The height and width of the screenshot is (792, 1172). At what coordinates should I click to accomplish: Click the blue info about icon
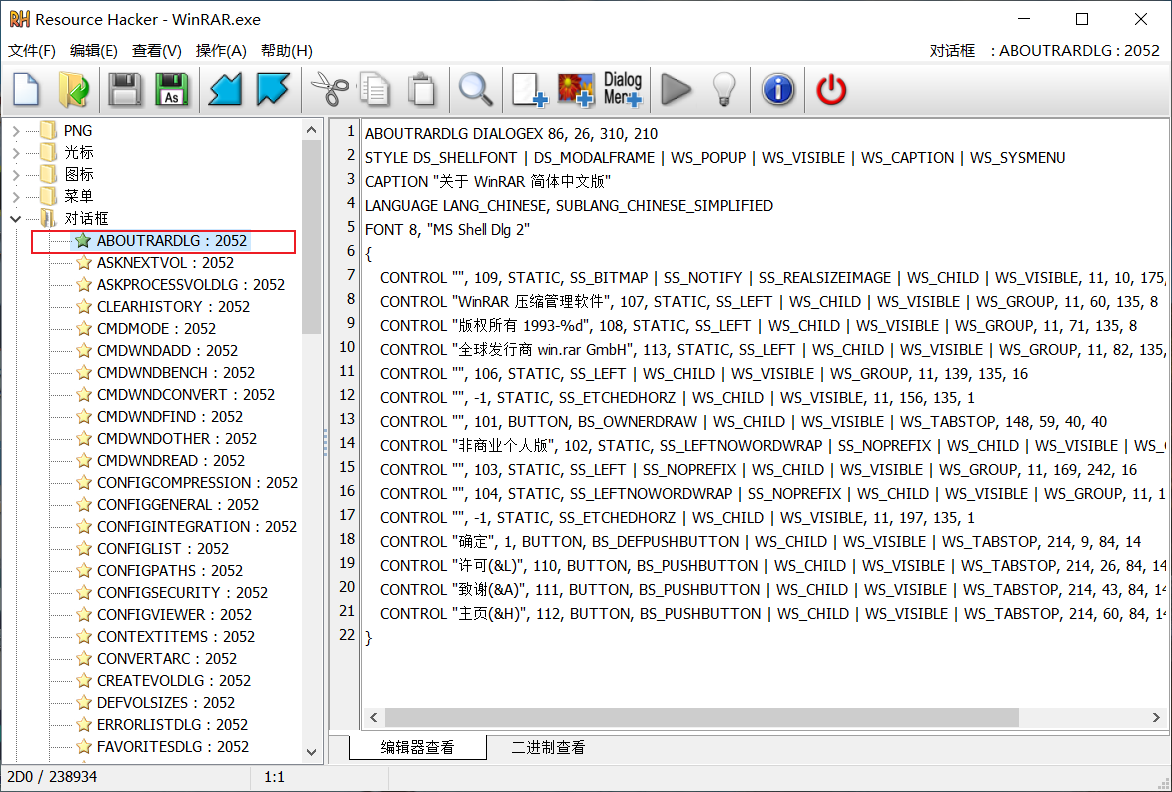(x=778, y=90)
